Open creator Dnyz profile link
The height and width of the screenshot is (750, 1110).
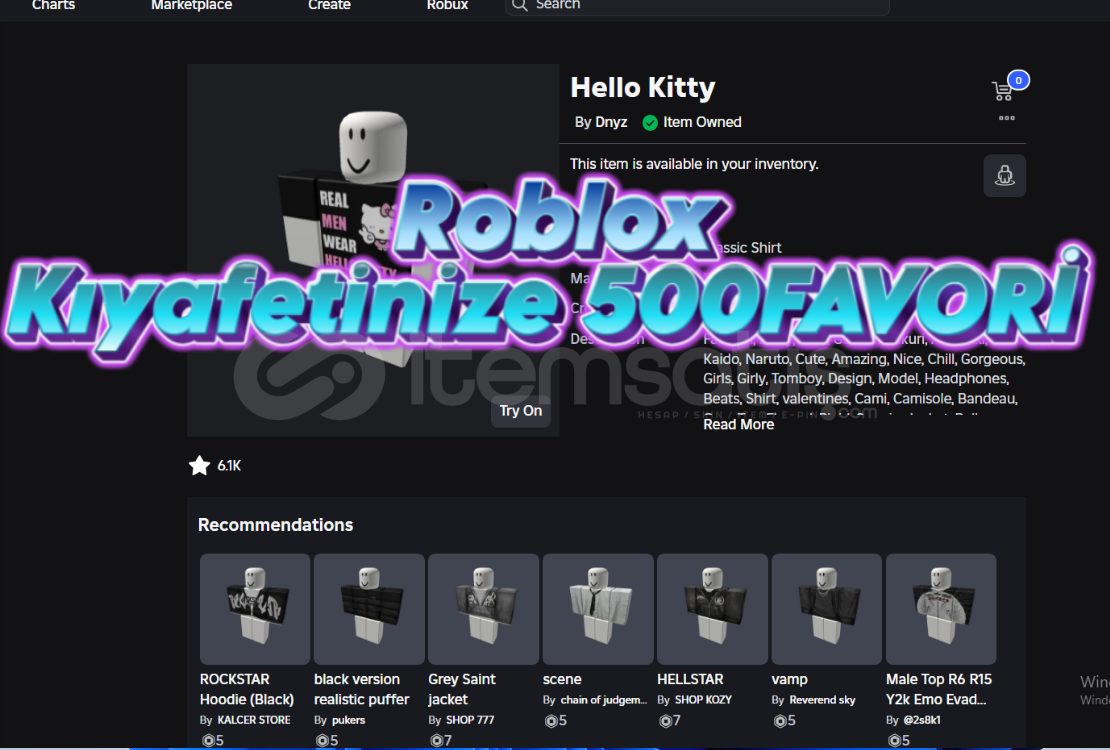coord(610,122)
